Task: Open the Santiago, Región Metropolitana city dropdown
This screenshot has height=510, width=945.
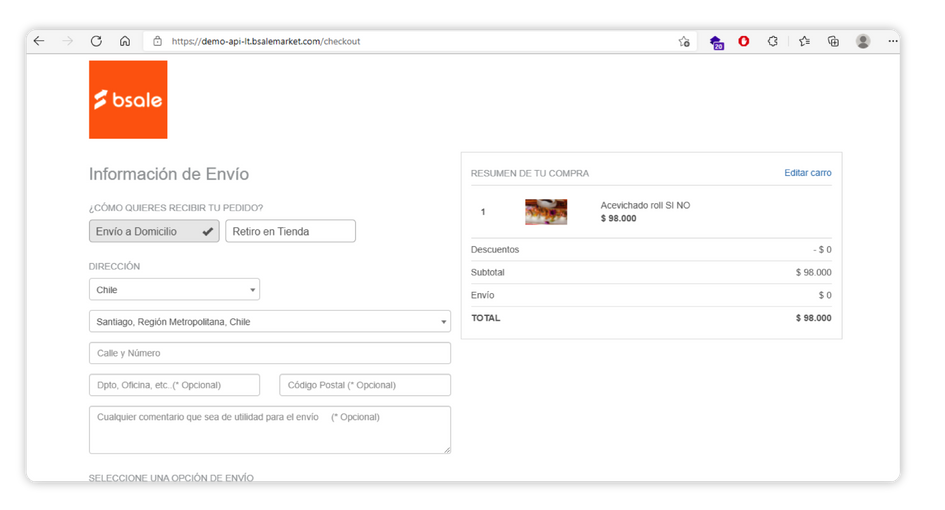Action: click(x=269, y=322)
